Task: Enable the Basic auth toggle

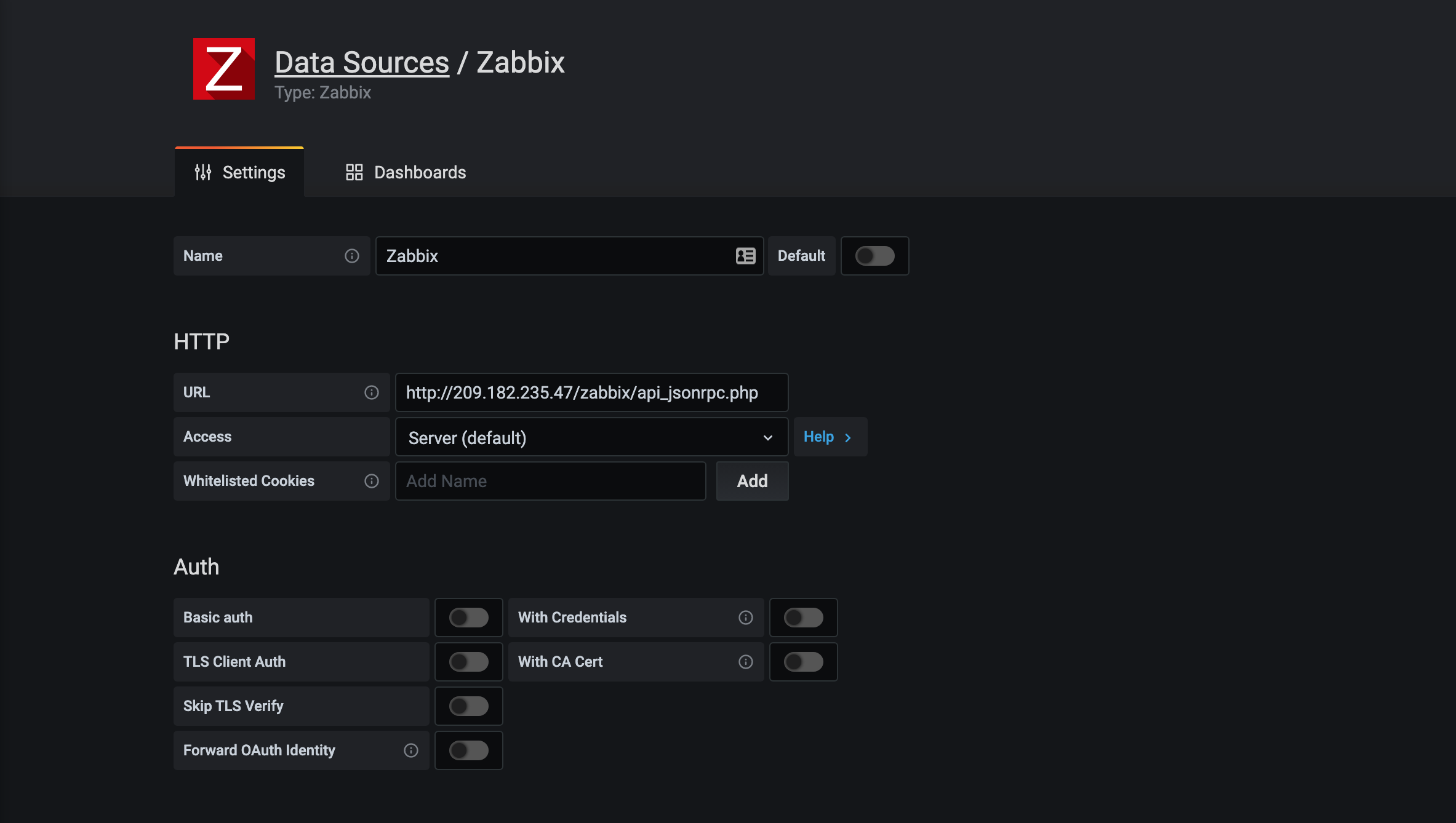Action: (468, 618)
